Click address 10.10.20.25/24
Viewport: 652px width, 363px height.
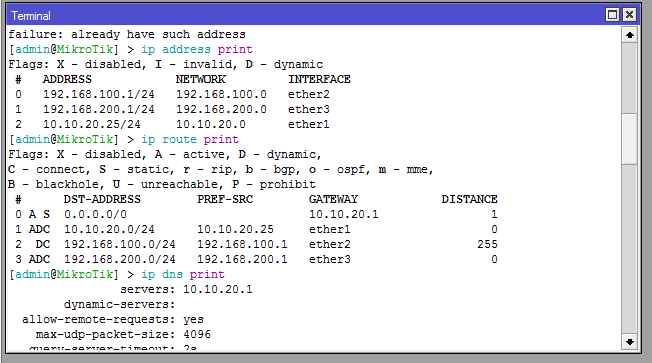[91, 124]
